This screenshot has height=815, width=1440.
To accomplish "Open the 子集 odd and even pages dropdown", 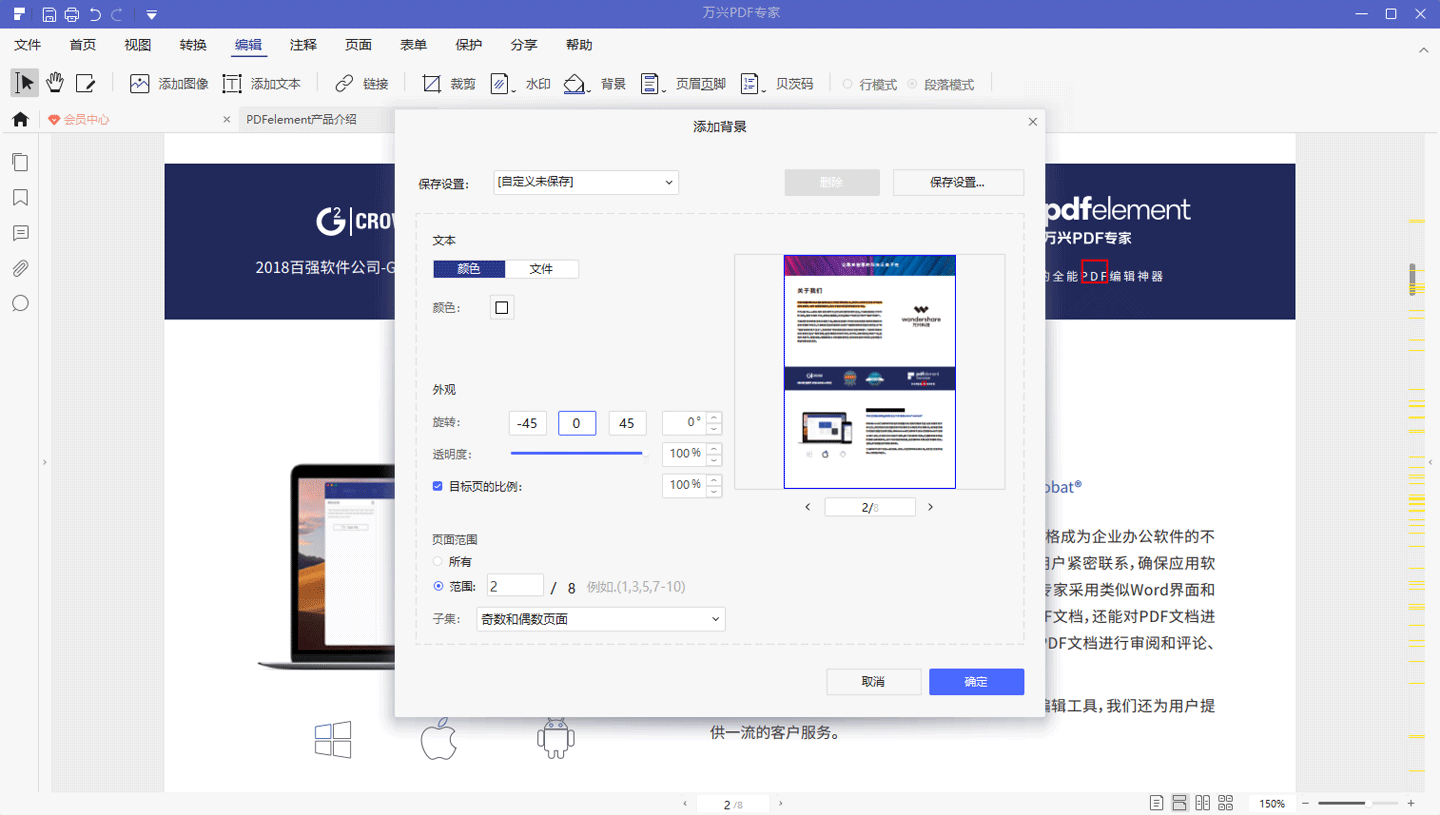I will [x=600, y=619].
